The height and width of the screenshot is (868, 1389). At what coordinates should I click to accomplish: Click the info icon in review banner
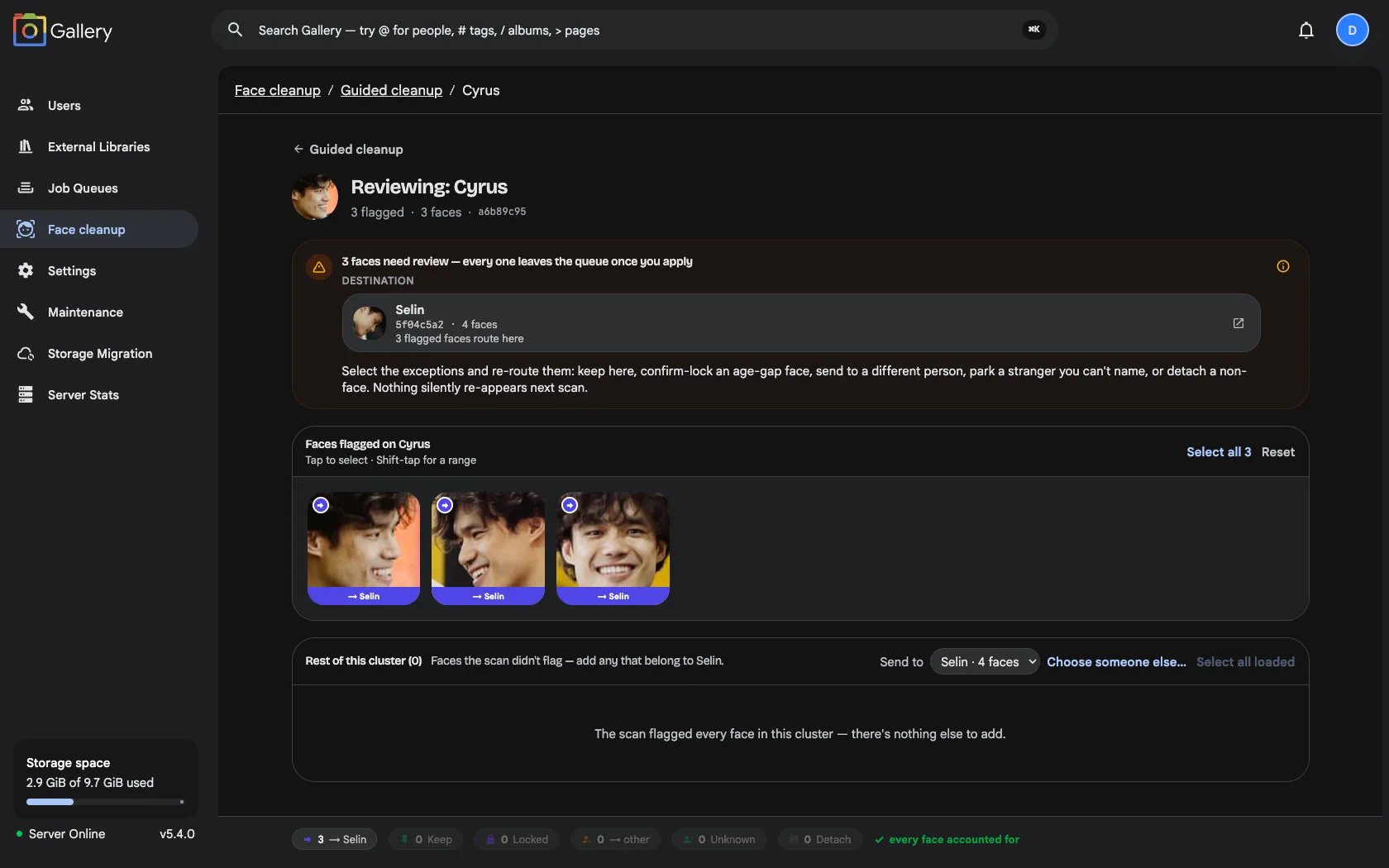click(1283, 266)
